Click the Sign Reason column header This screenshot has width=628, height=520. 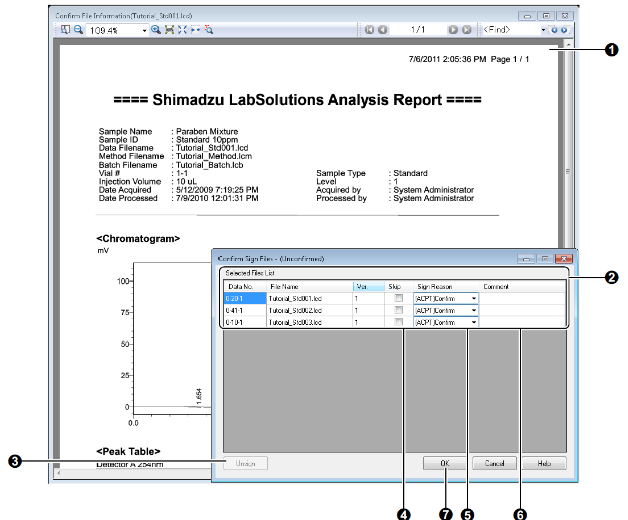point(446,286)
